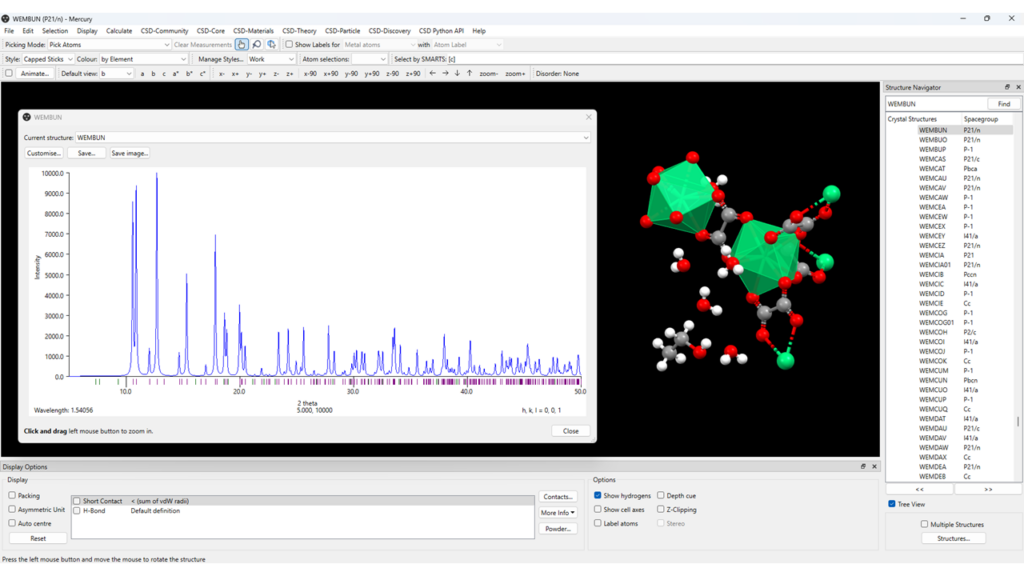This screenshot has height=576, width=1024.
Task: Enable the Packing checkbox
Action: 12,495
